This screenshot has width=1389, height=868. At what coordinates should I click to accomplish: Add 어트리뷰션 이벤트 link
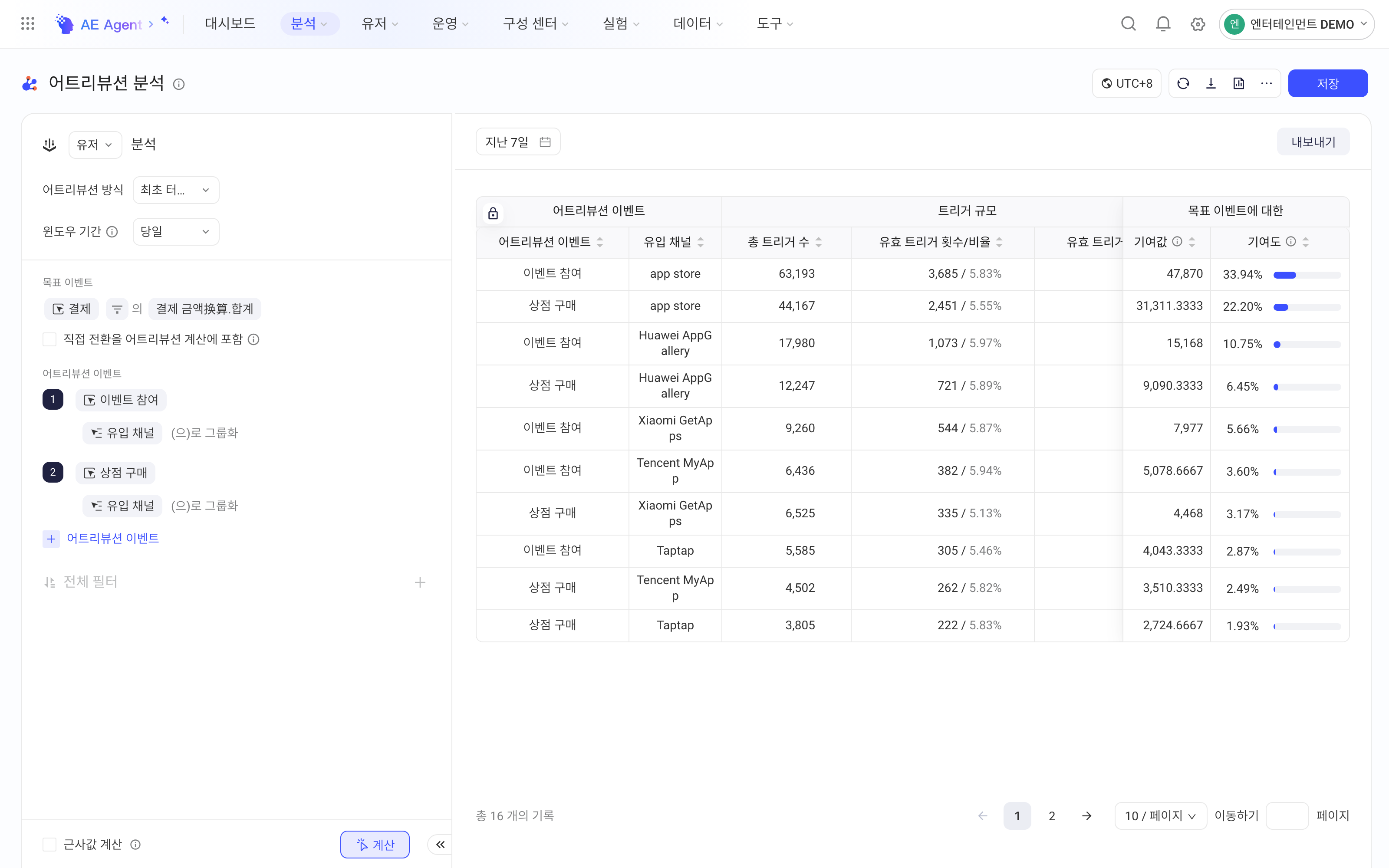point(101,539)
